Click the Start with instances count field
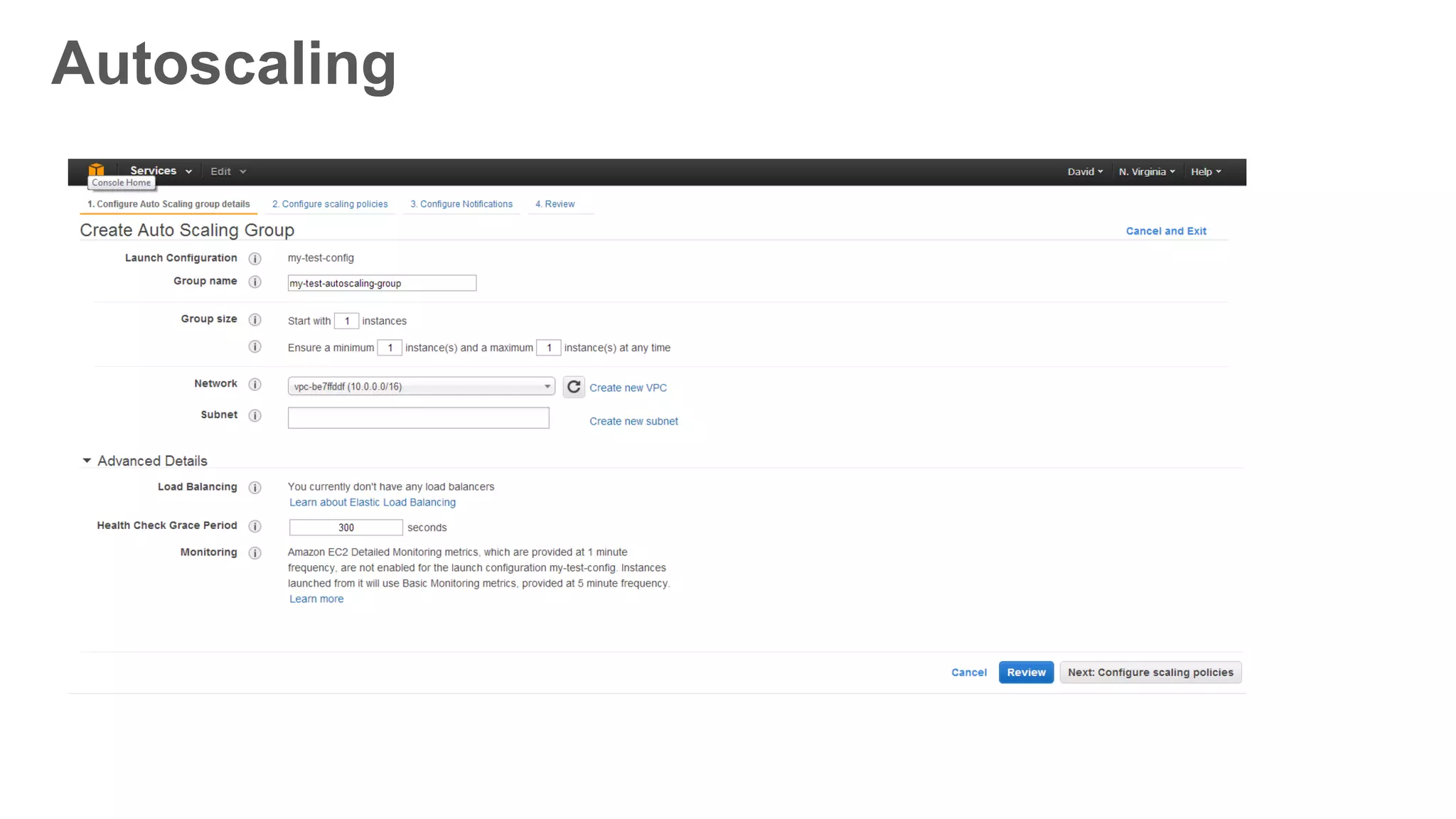The height and width of the screenshot is (819, 1456). [346, 321]
